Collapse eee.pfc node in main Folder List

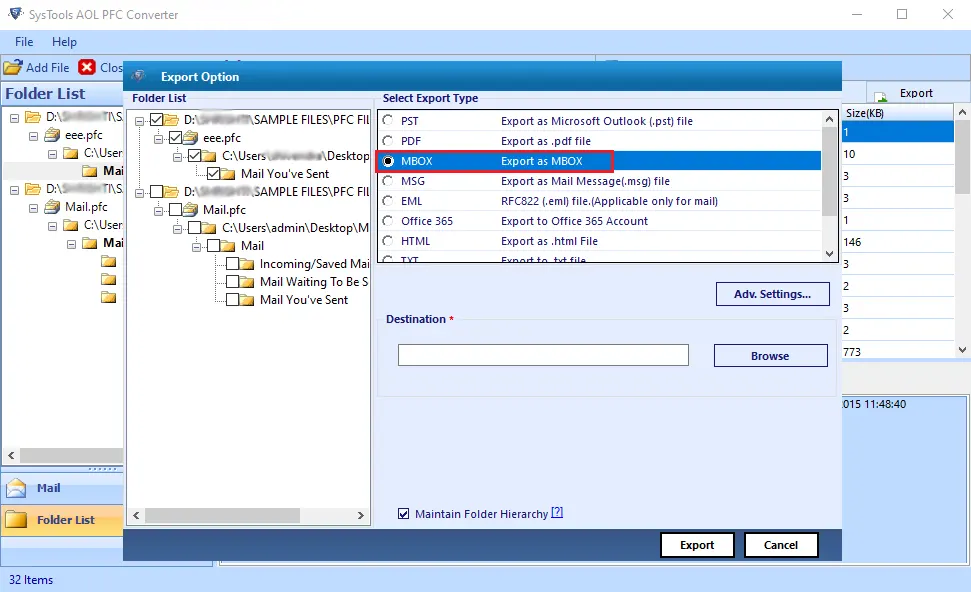[x=33, y=136]
